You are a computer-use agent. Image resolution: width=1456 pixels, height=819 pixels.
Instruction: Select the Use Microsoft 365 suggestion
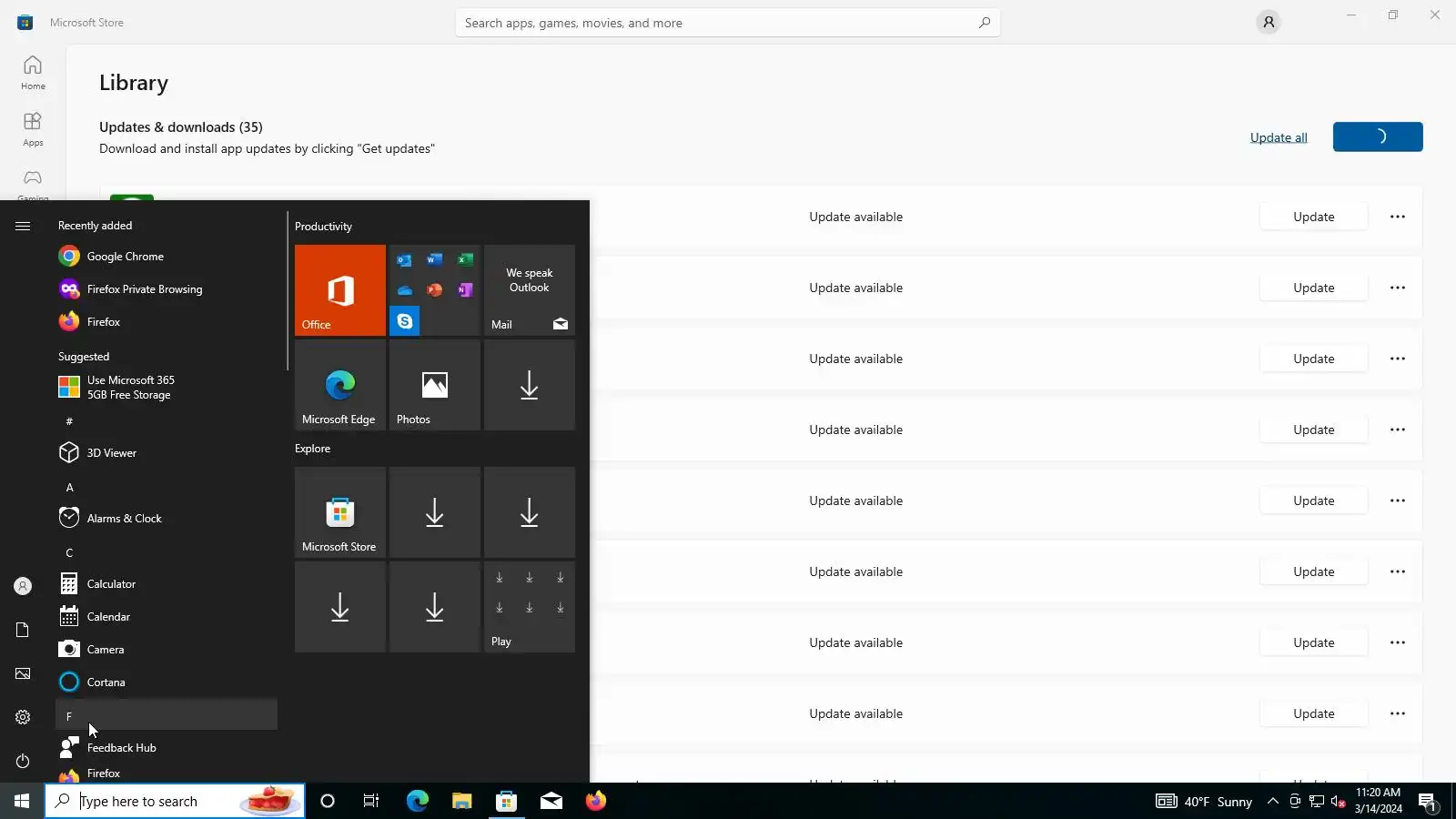167,388
